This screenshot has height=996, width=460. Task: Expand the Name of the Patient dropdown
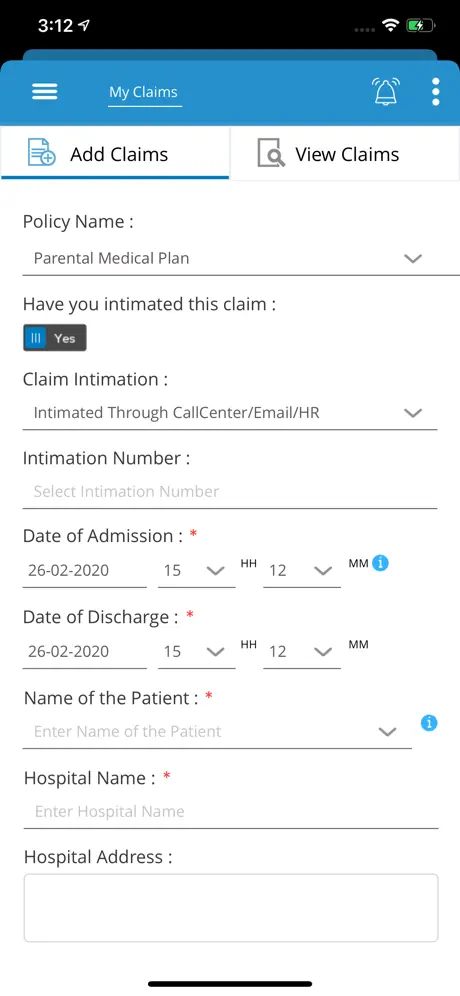[217, 732]
